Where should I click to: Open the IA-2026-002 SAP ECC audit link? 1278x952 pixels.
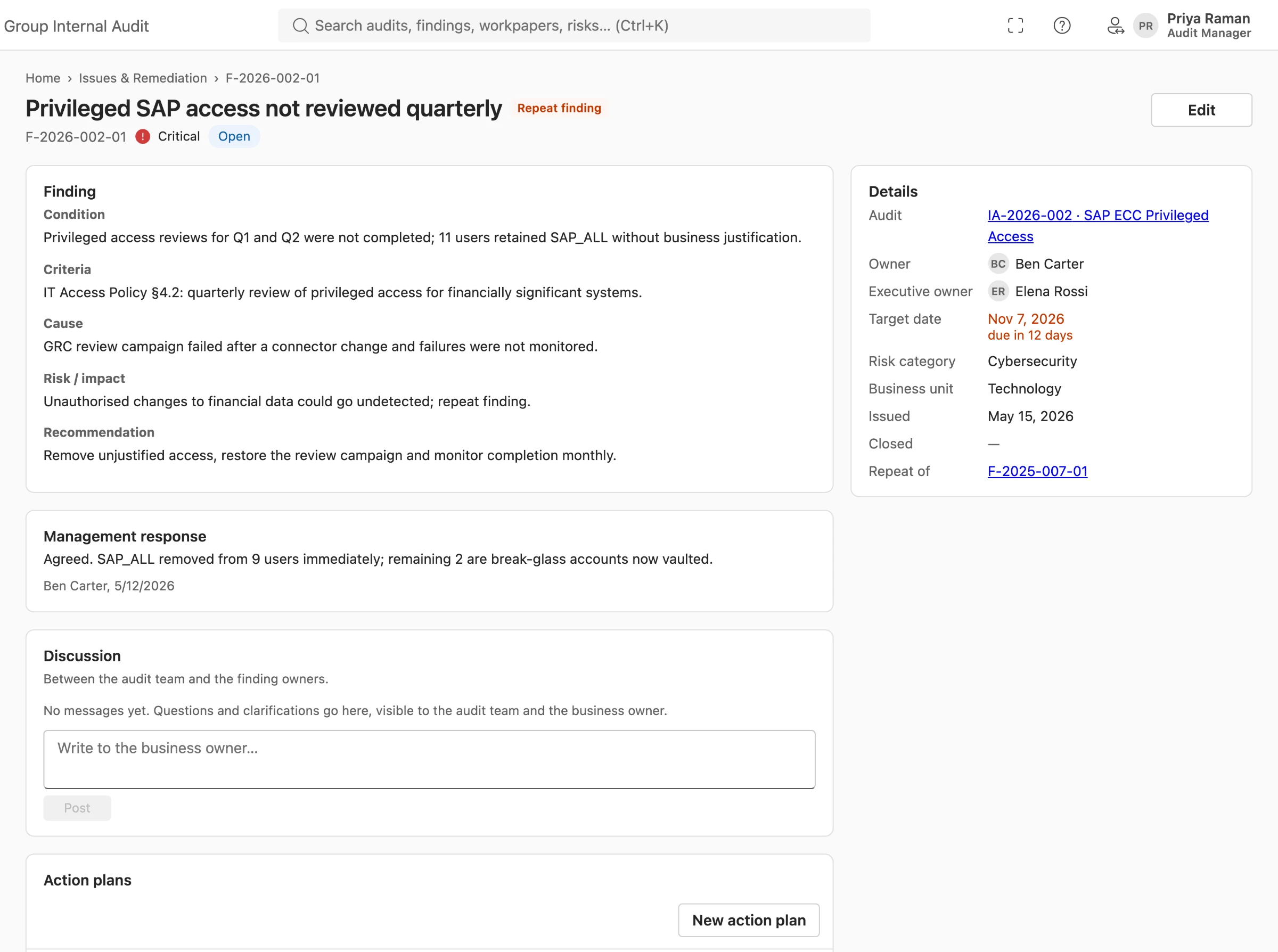(x=1097, y=226)
